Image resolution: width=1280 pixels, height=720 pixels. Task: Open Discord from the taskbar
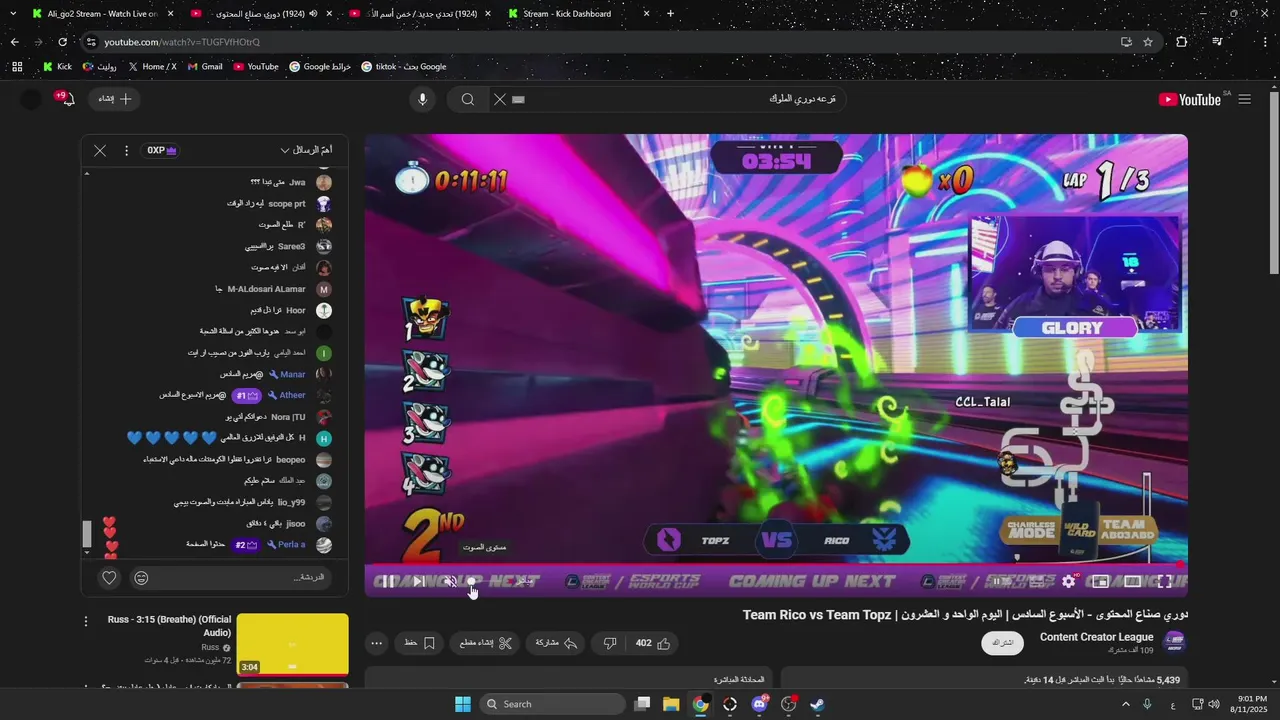click(x=759, y=704)
